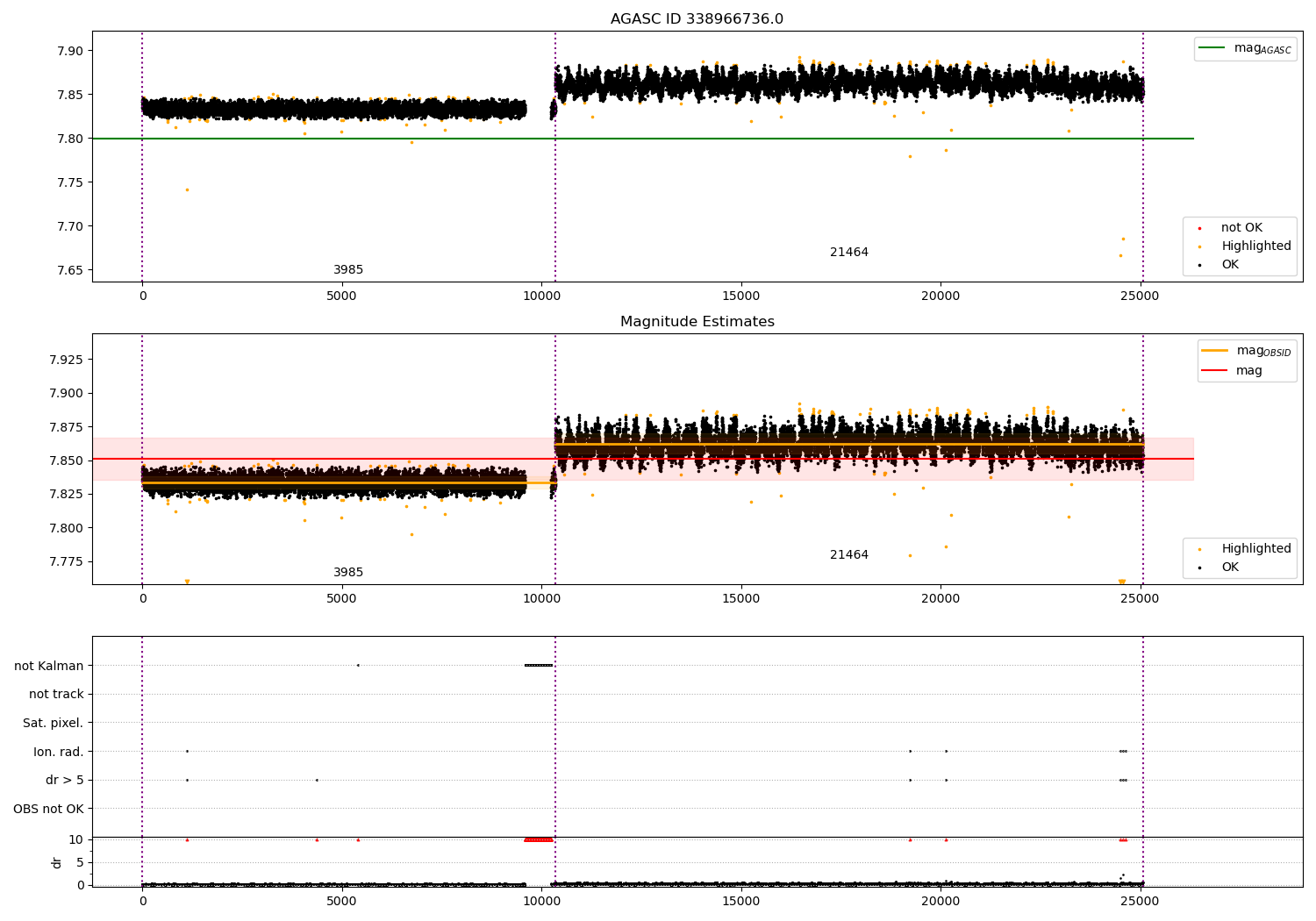Screen dimensions: 1316x921
Task: Click the red "mag" legend entry in middle plot
Action: (1233, 371)
